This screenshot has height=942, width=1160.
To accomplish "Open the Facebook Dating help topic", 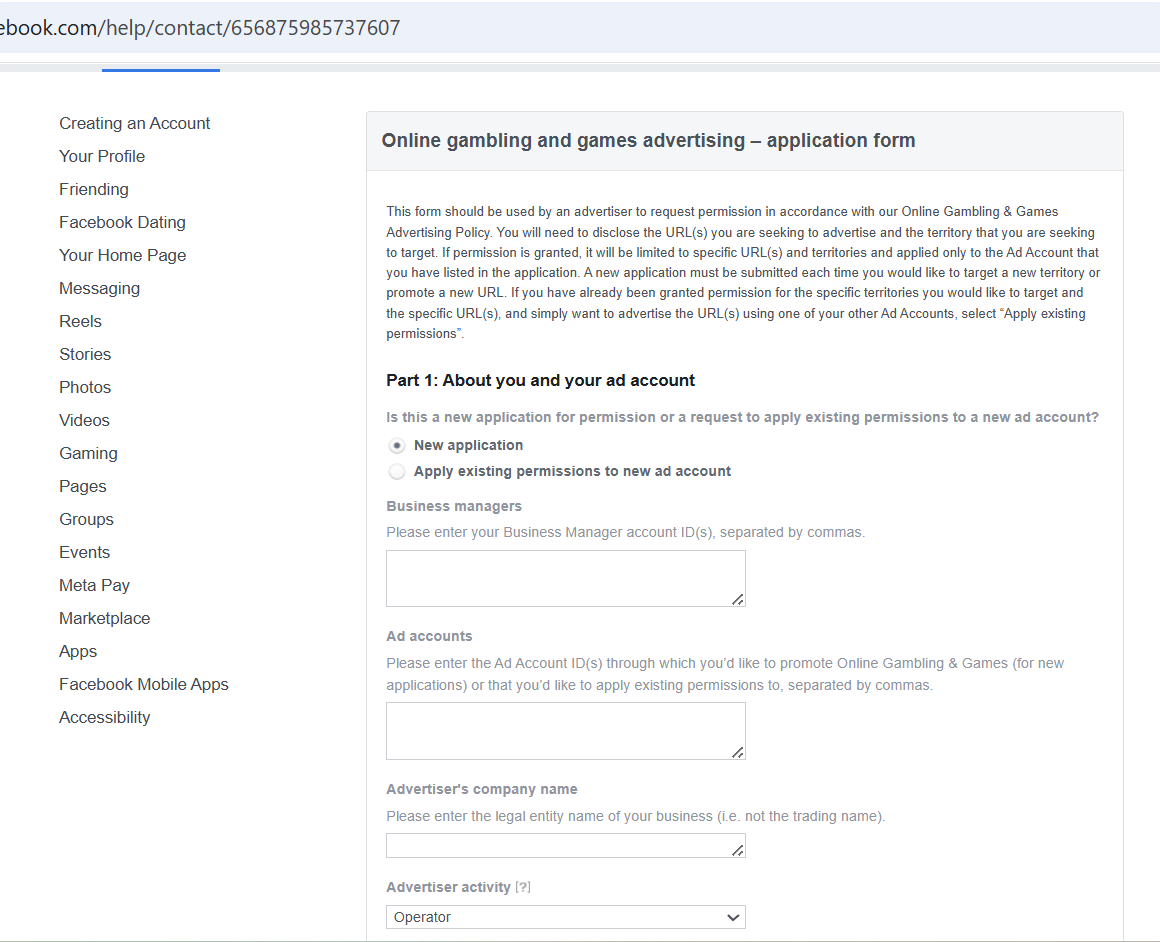I will tap(122, 223).
